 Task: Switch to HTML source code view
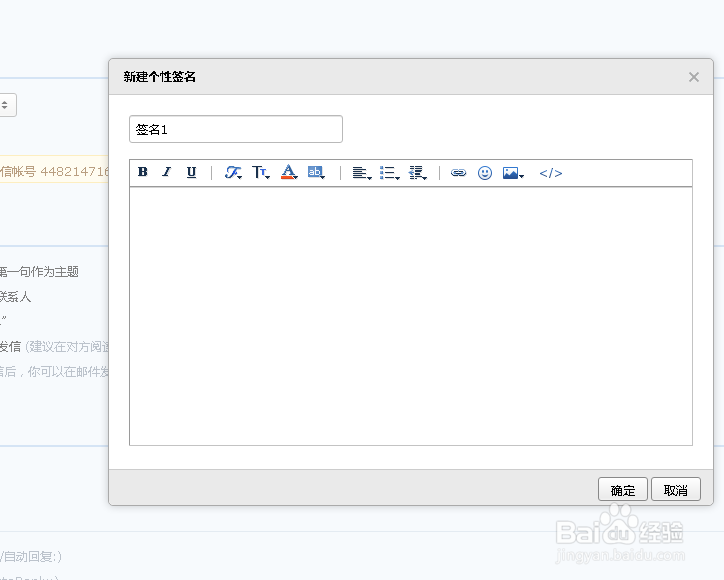pos(551,173)
